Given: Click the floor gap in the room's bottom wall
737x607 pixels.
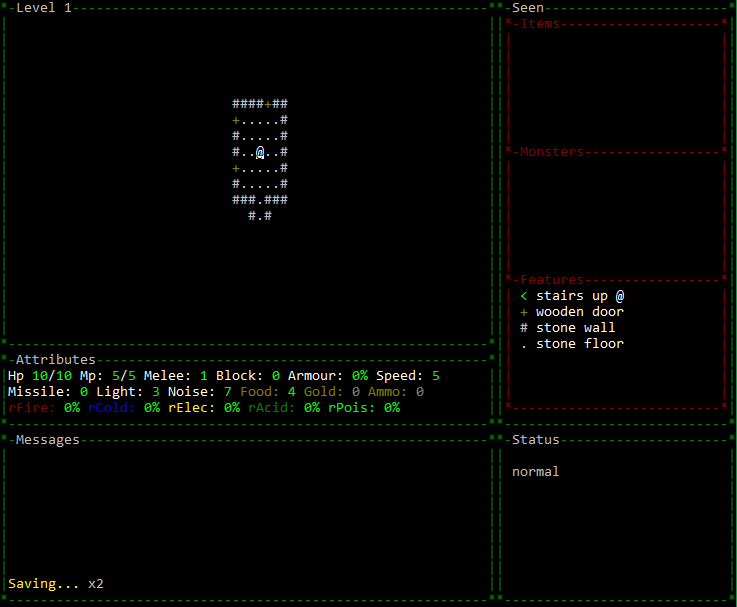Looking at the screenshot, I should click(260, 202).
